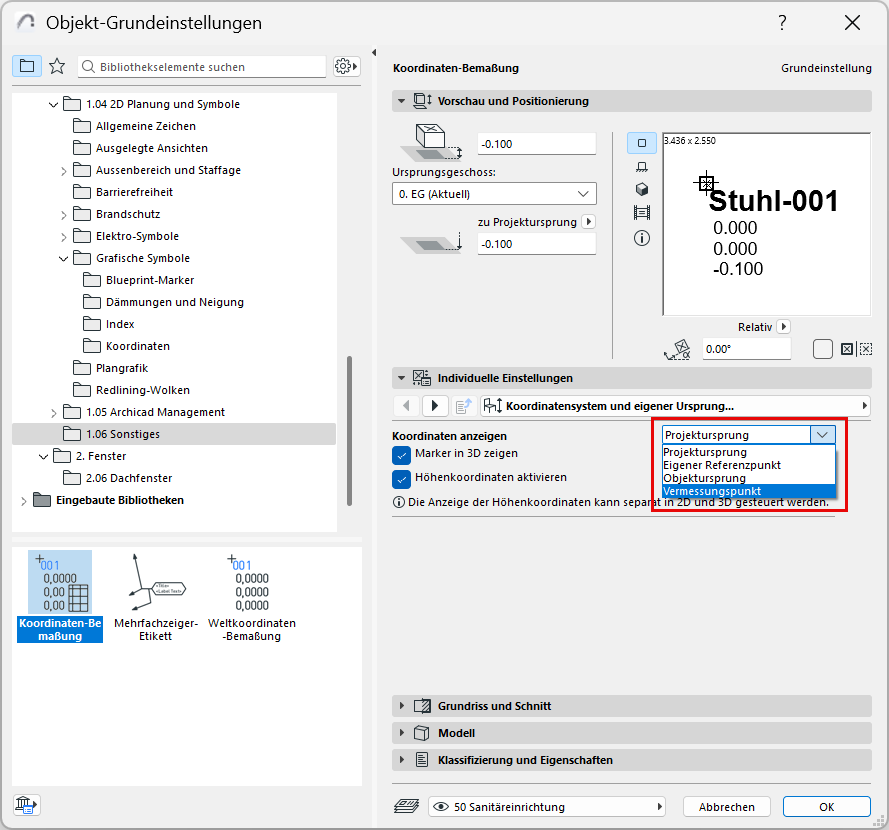Toggle the empty square checkbox beside the rotation angle field

coord(822,349)
